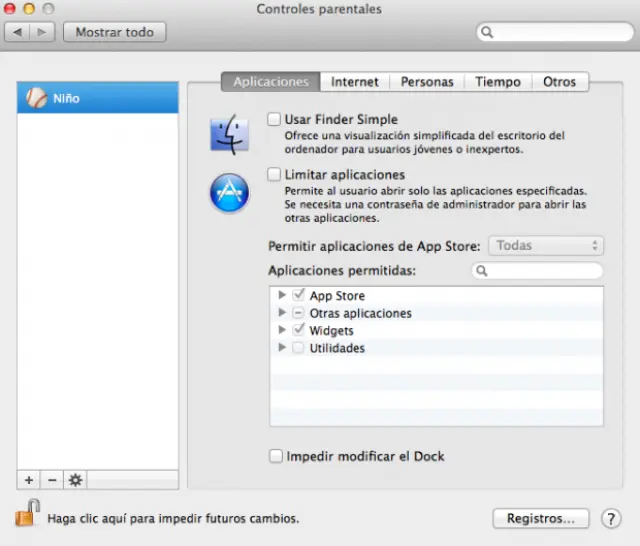Open the App Store permissions dropdown
This screenshot has width=640, height=546.
545,245
